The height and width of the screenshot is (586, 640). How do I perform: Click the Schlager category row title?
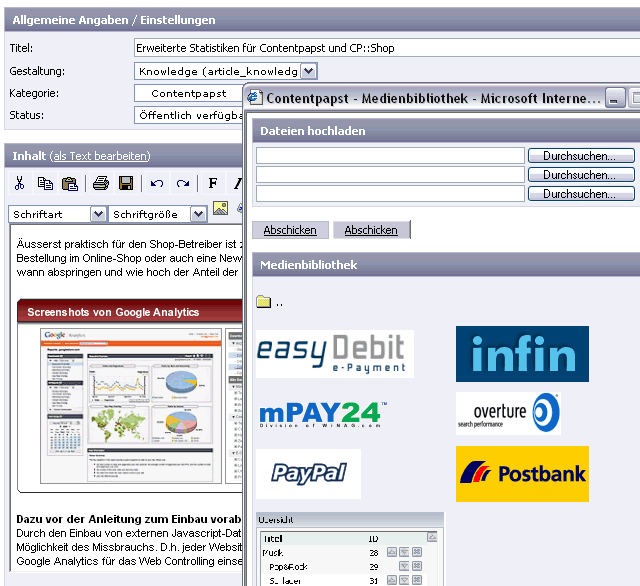[285, 580]
